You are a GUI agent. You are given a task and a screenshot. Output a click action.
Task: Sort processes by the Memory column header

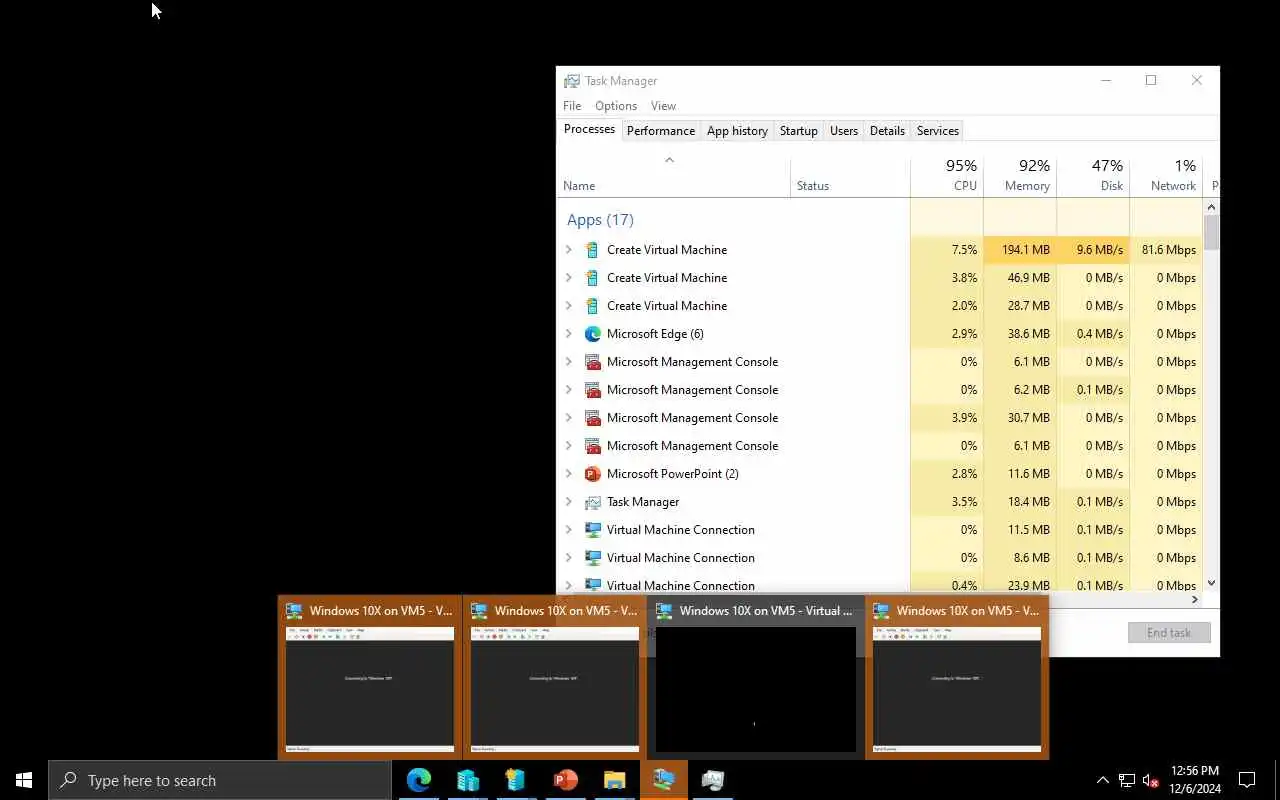1020,175
